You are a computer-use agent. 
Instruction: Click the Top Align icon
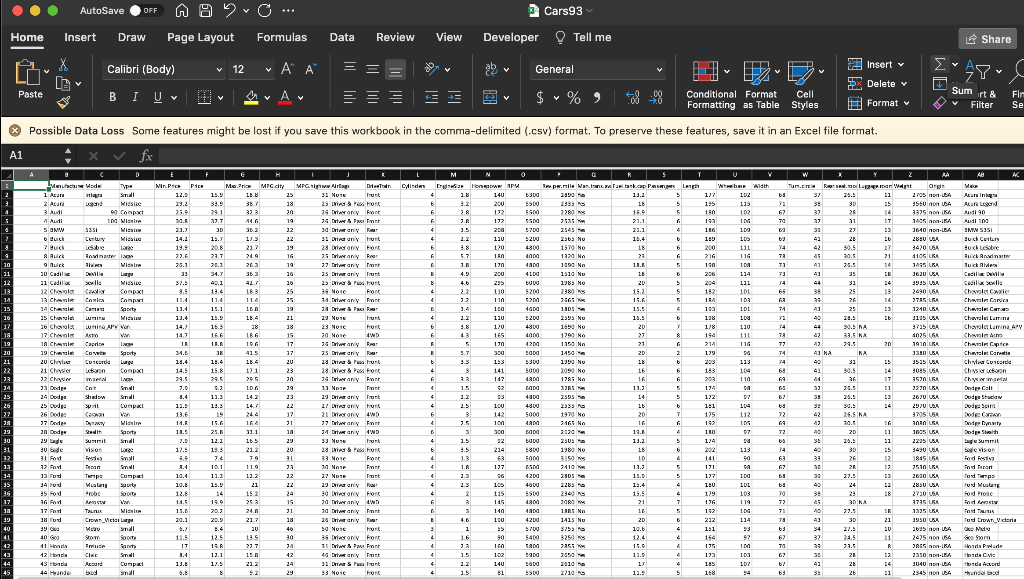click(350, 69)
